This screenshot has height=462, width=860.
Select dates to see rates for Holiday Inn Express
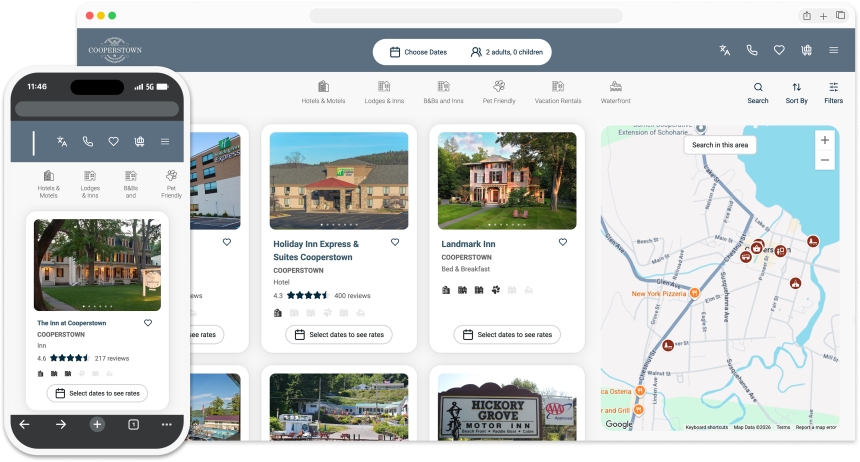pyautogui.click(x=339, y=335)
